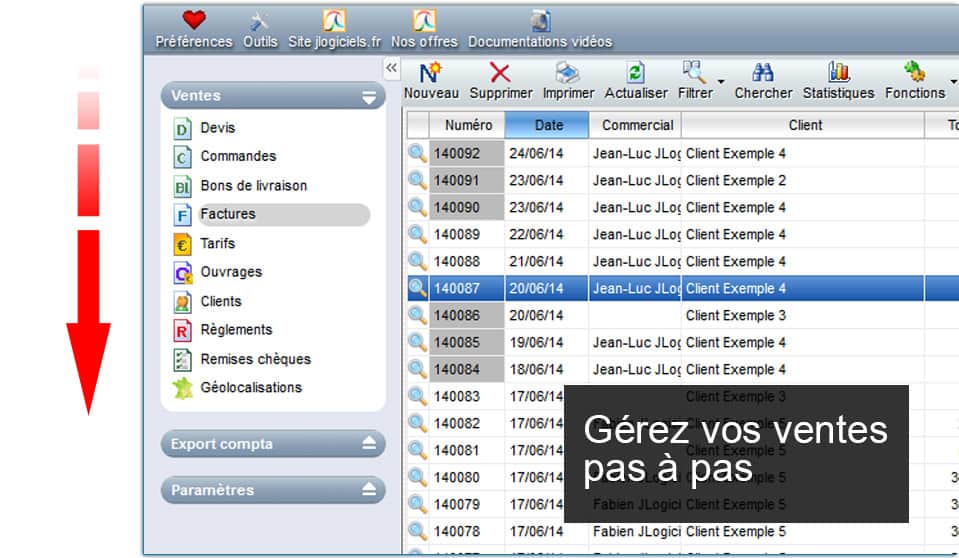Collapse the sidebar with the double chevron
Image resolution: width=959 pixels, height=558 pixels.
(x=392, y=67)
